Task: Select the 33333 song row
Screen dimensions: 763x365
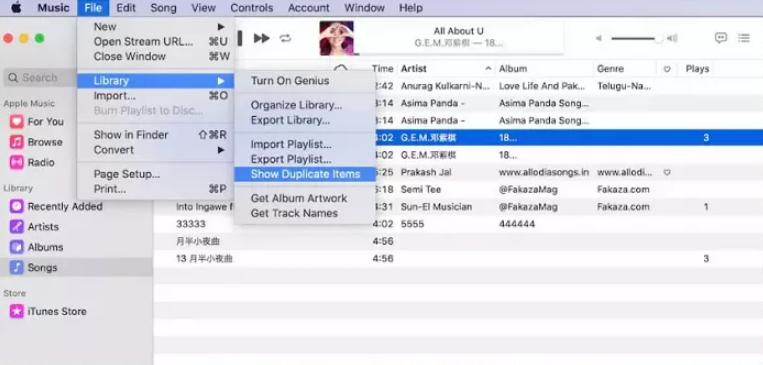Action: (458, 224)
